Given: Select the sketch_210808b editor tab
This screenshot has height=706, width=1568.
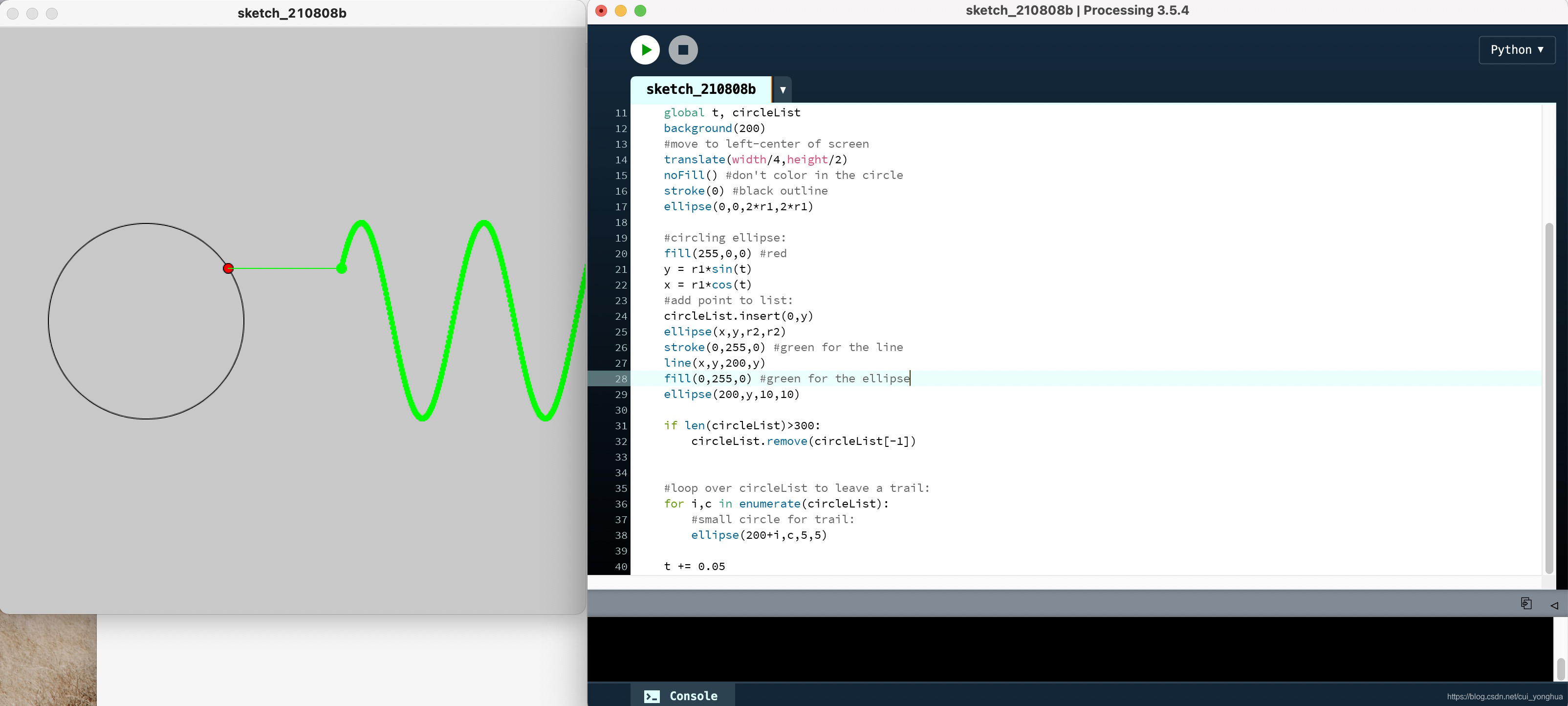Looking at the screenshot, I should 700,89.
